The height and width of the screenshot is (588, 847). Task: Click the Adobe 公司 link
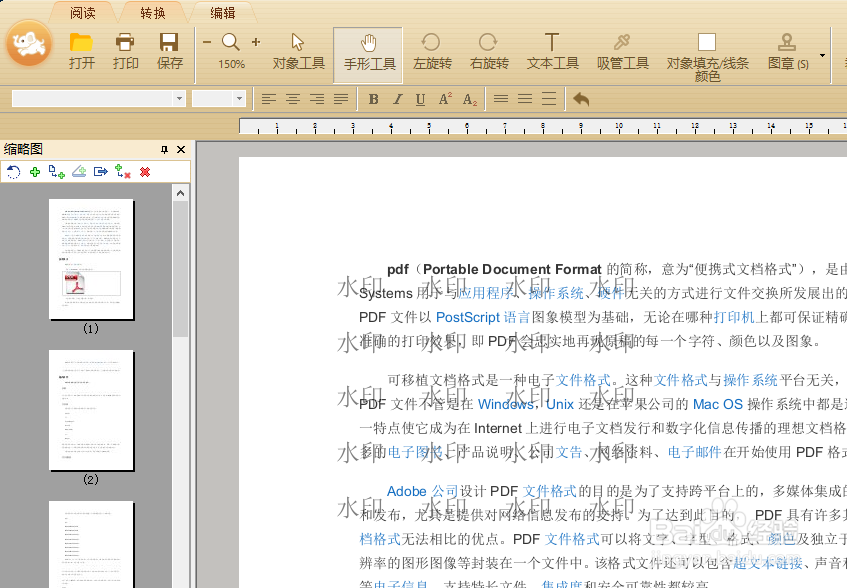[x=422, y=491]
